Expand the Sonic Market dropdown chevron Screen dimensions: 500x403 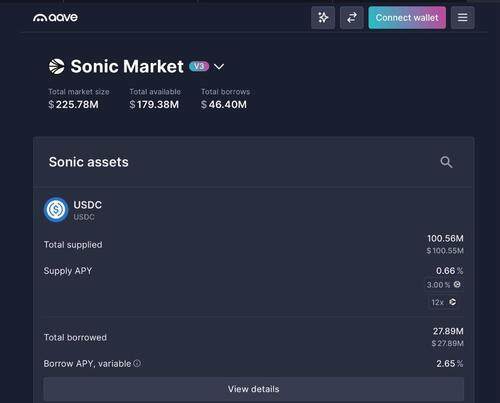point(219,67)
